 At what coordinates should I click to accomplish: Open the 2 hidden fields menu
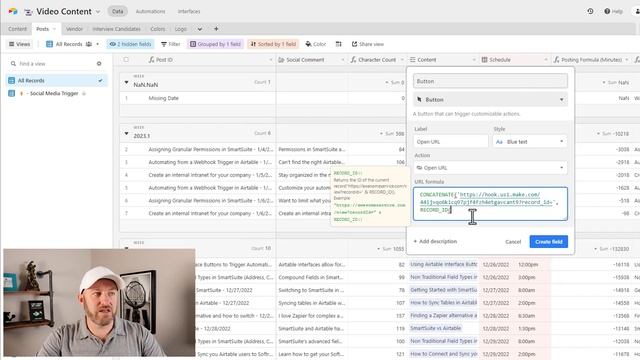click(130, 44)
